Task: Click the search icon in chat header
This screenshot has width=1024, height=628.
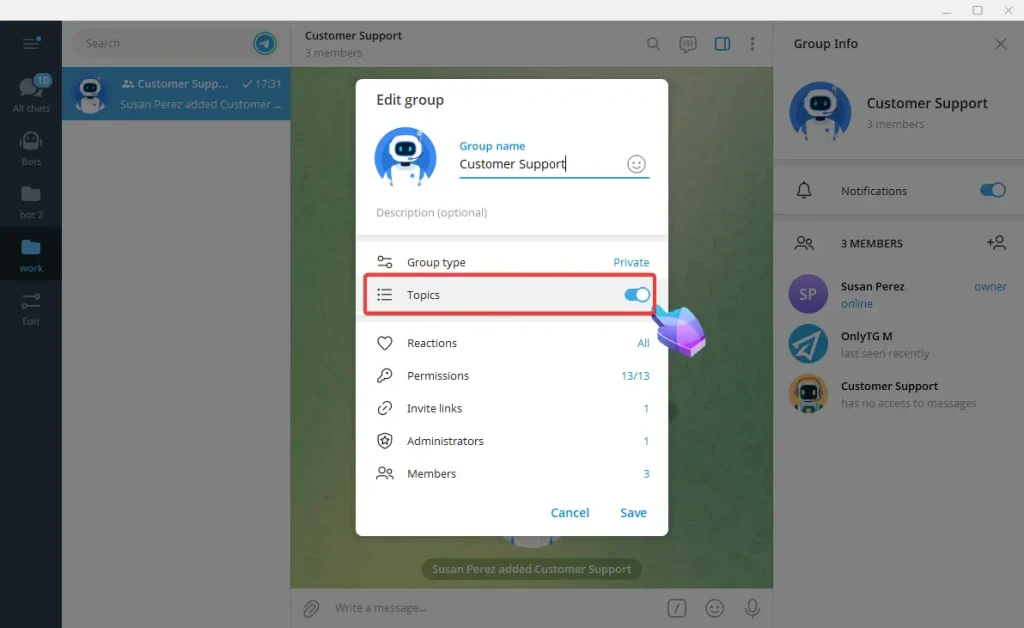Action: click(653, 44)
